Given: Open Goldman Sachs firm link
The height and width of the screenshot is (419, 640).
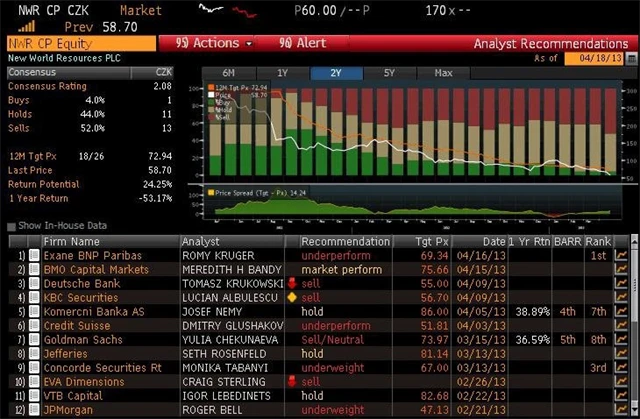Looking at the screenshot, I should tap(83, 340).
